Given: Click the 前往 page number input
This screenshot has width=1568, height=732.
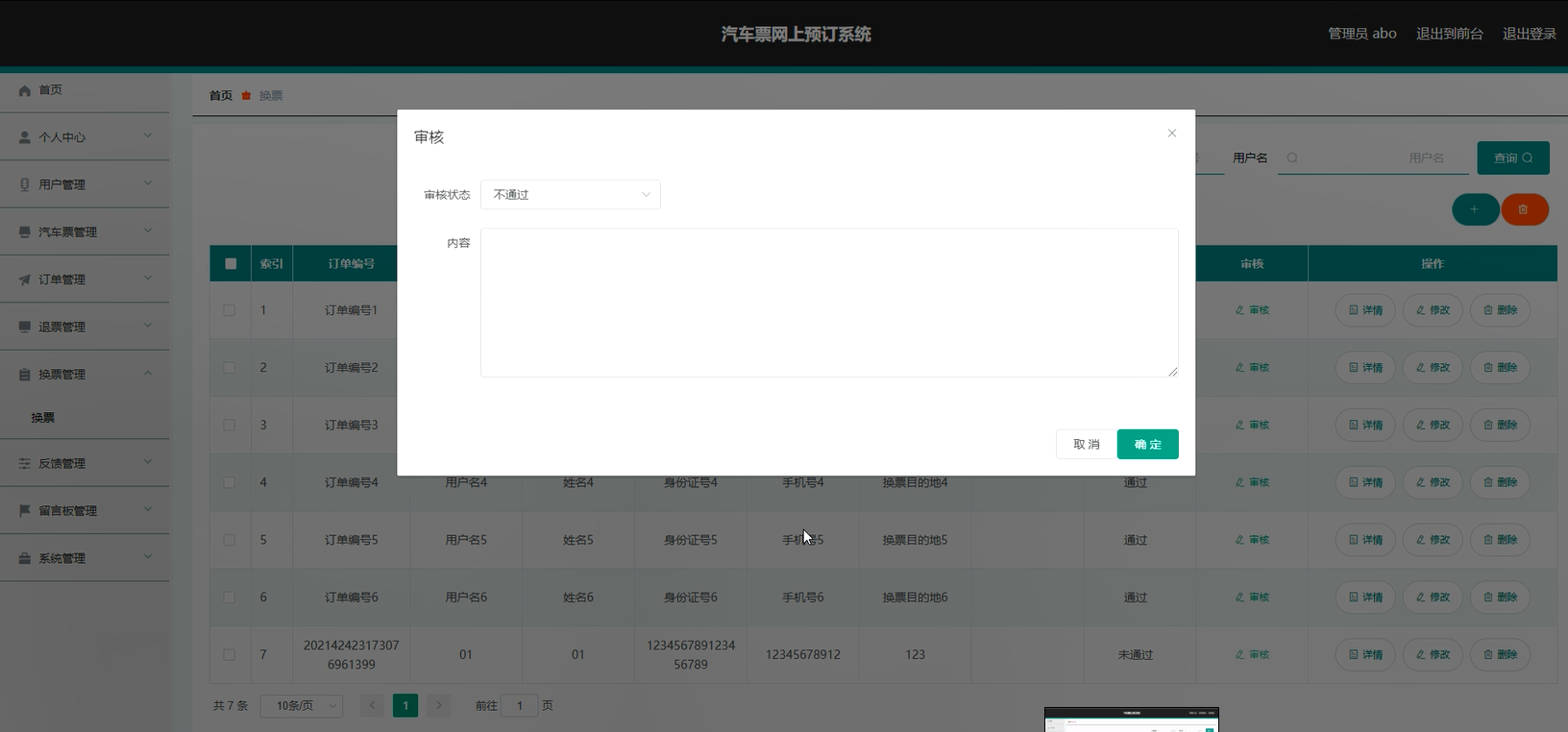Looking at the screenshot, I should 519,706.
